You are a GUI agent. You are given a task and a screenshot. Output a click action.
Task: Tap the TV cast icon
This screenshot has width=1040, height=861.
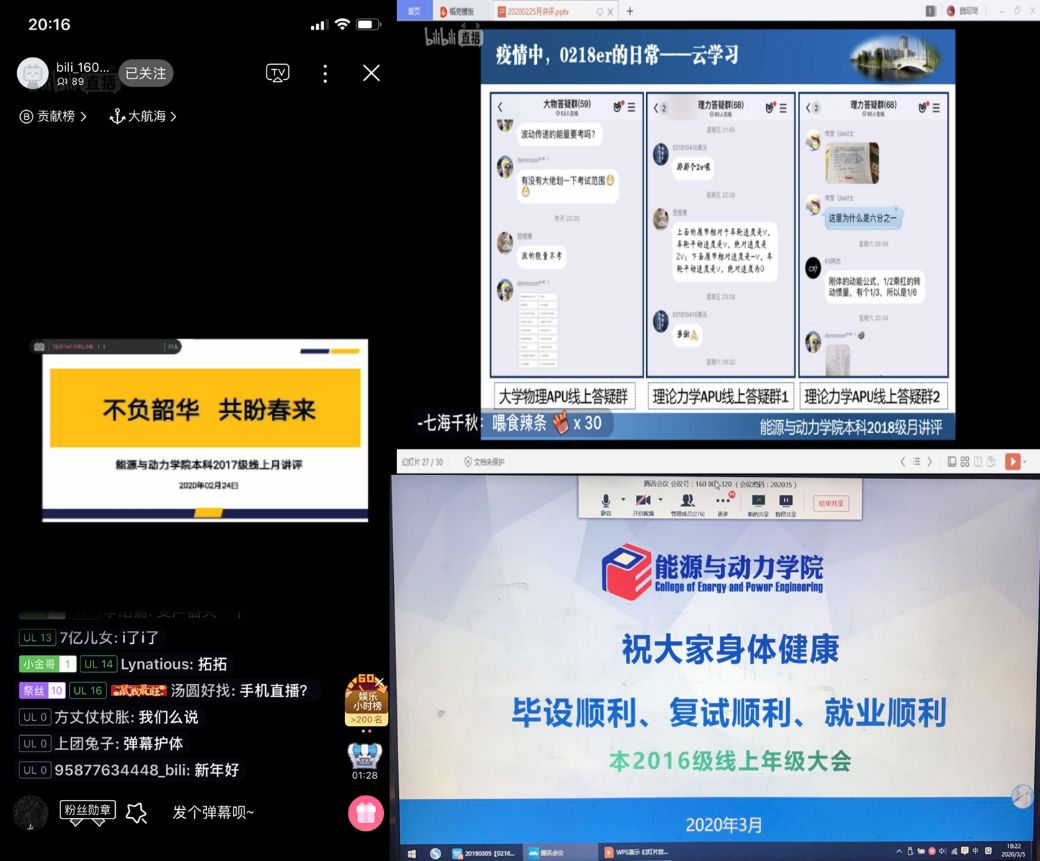(277, 73)
